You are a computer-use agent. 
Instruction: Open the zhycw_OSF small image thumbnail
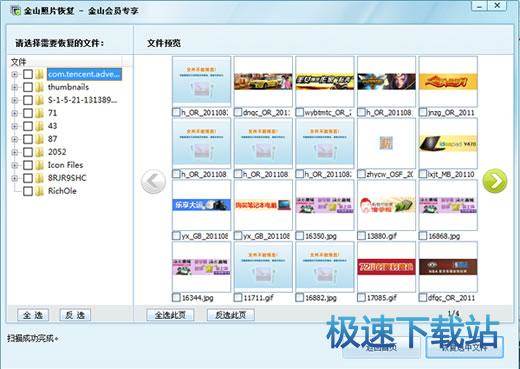pyautogui.click(x=386, y=143)
